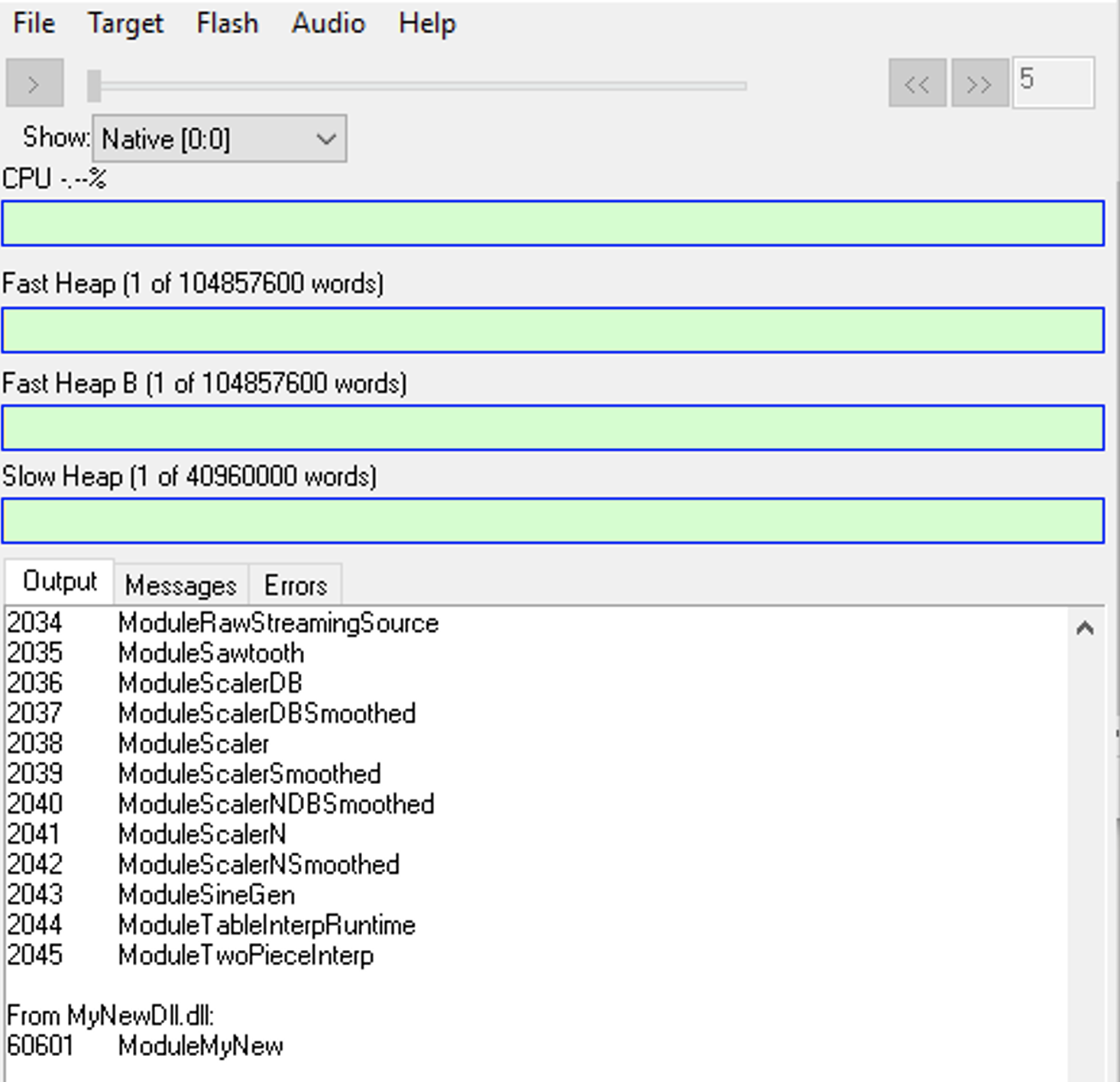Open the Target menu

(125, 24)
